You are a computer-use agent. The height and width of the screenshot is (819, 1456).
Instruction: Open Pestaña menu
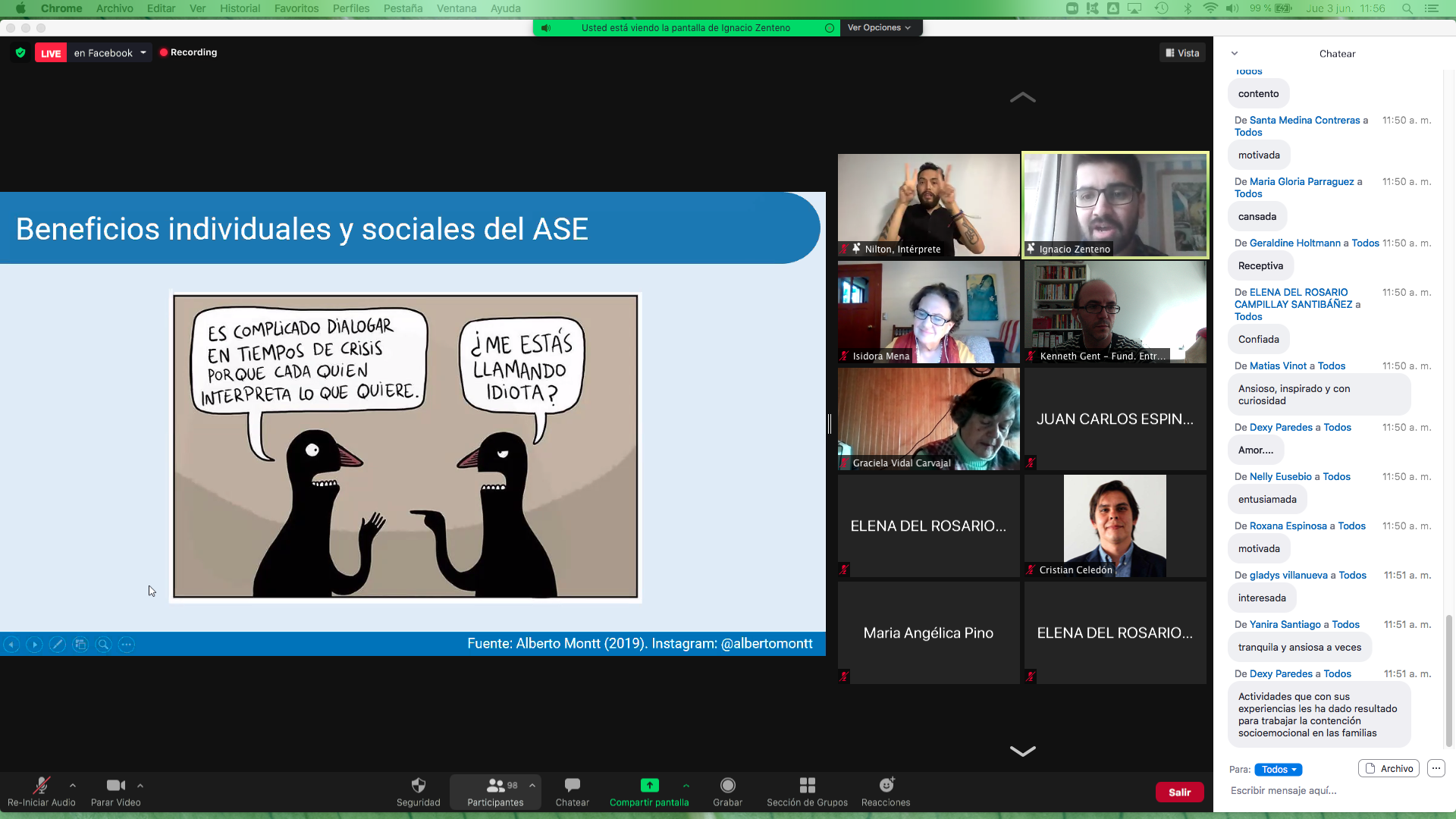[x=403, y=8]
